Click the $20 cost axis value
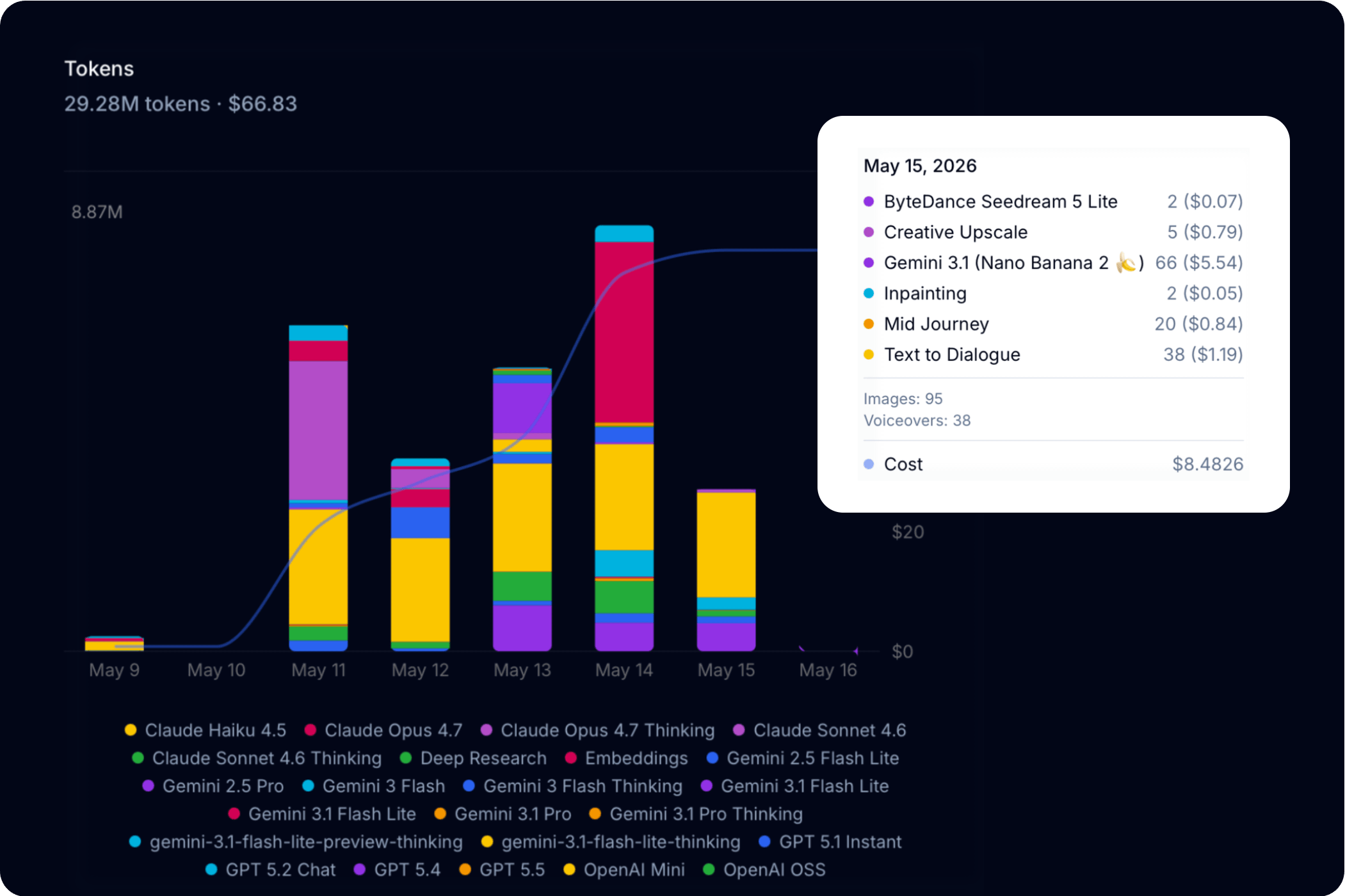The height and width of the screenshot is (896, 1345). click(x=908, y=532)
